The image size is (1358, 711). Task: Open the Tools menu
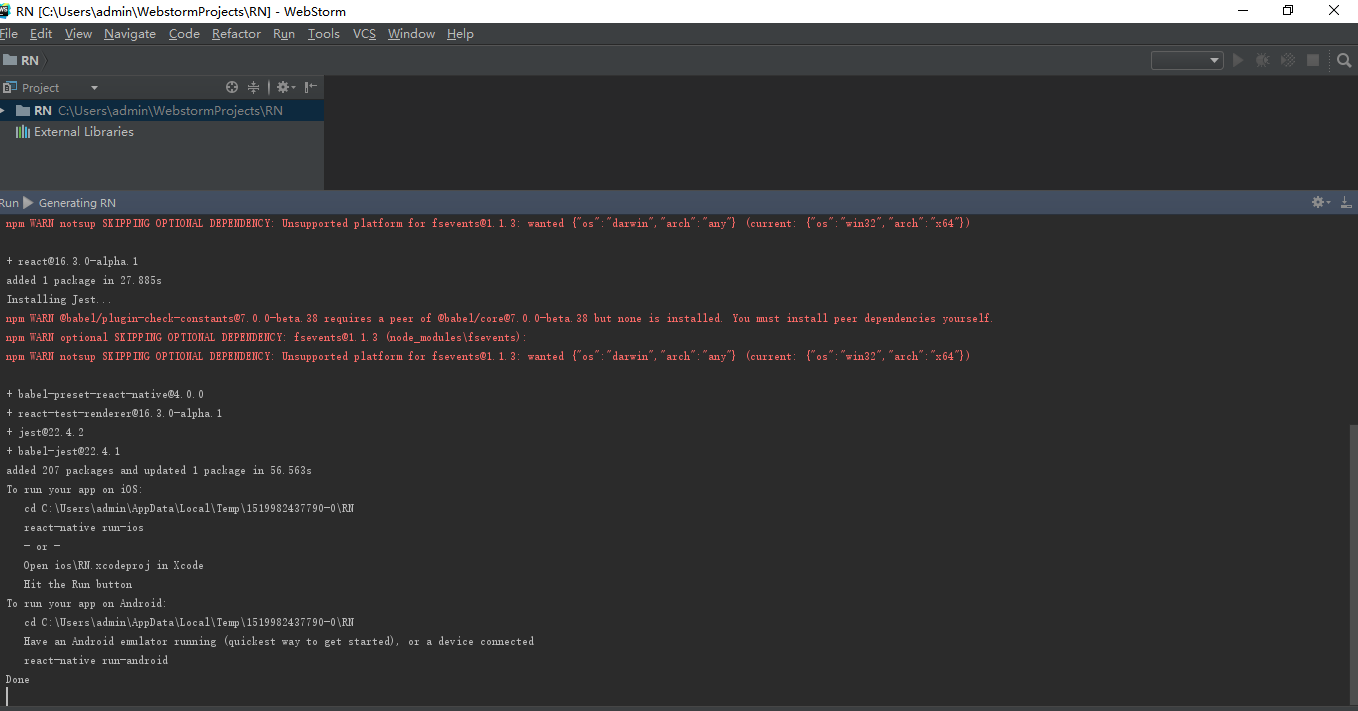click(324, 34)
